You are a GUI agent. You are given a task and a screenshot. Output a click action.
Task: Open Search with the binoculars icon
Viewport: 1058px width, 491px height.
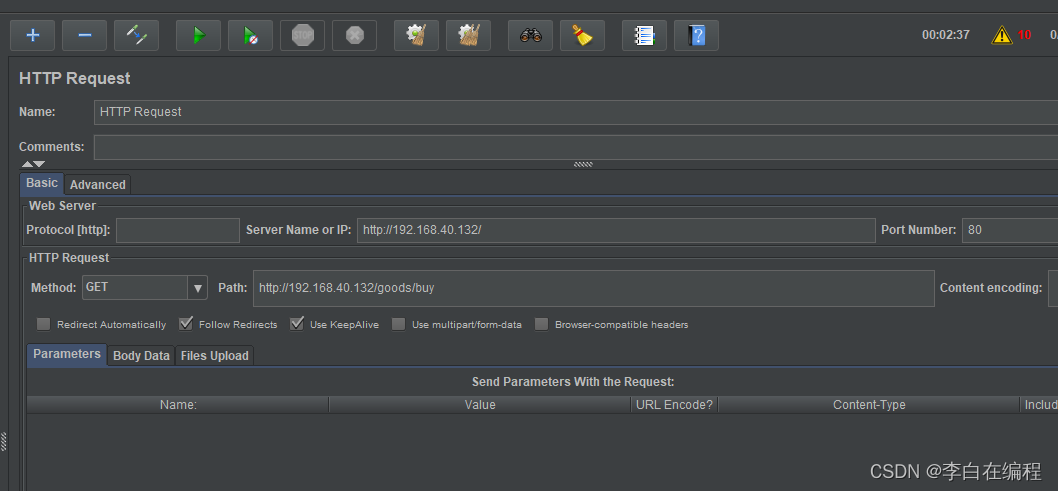coord(530,35)
